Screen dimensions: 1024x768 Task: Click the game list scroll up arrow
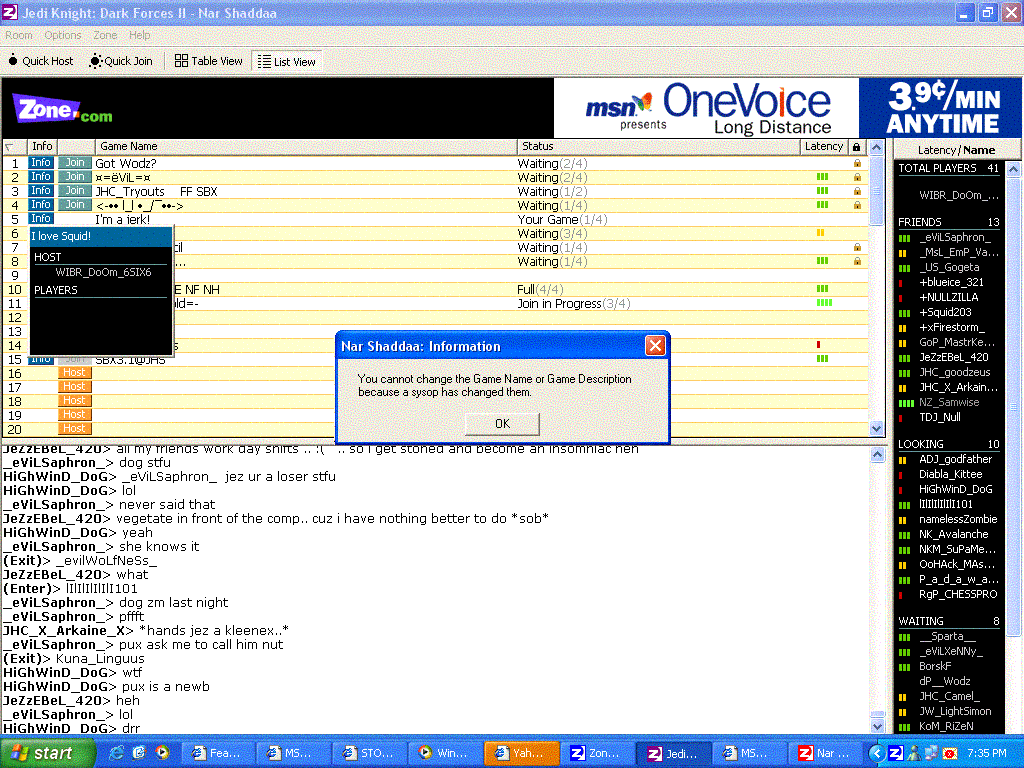[876, 148]
